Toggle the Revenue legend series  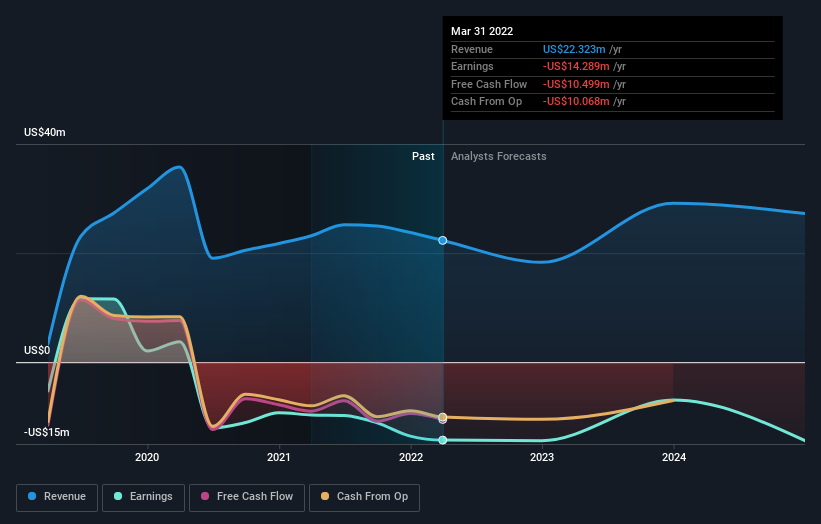tap(57, 497)
